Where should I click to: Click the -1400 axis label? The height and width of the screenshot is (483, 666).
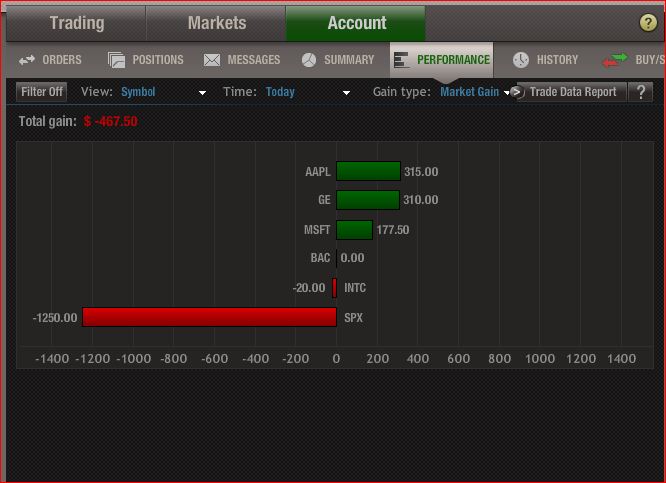pyautogui.click(x=52, y=359)
